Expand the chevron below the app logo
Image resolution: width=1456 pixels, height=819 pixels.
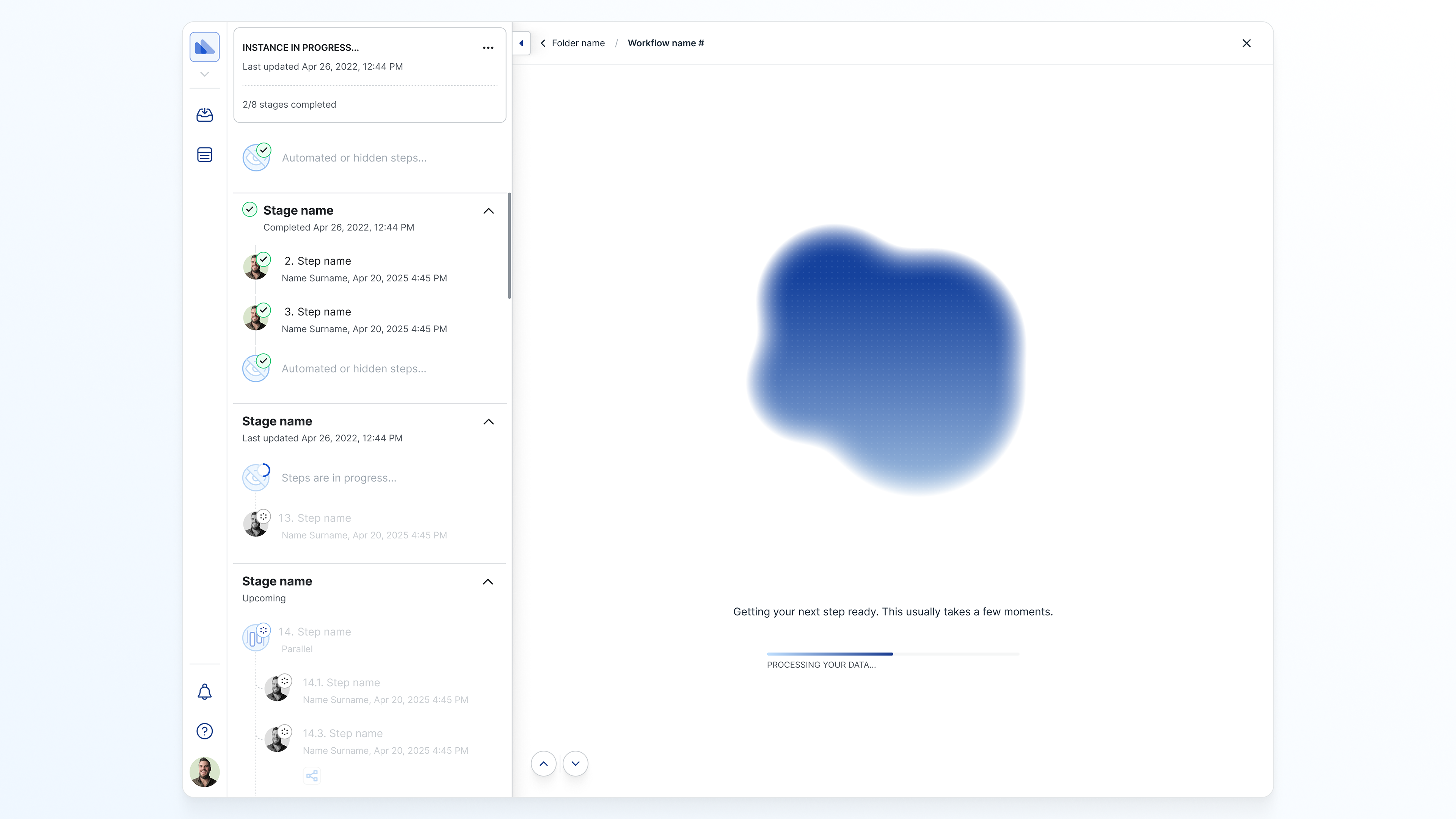click(x=205, y=74)
